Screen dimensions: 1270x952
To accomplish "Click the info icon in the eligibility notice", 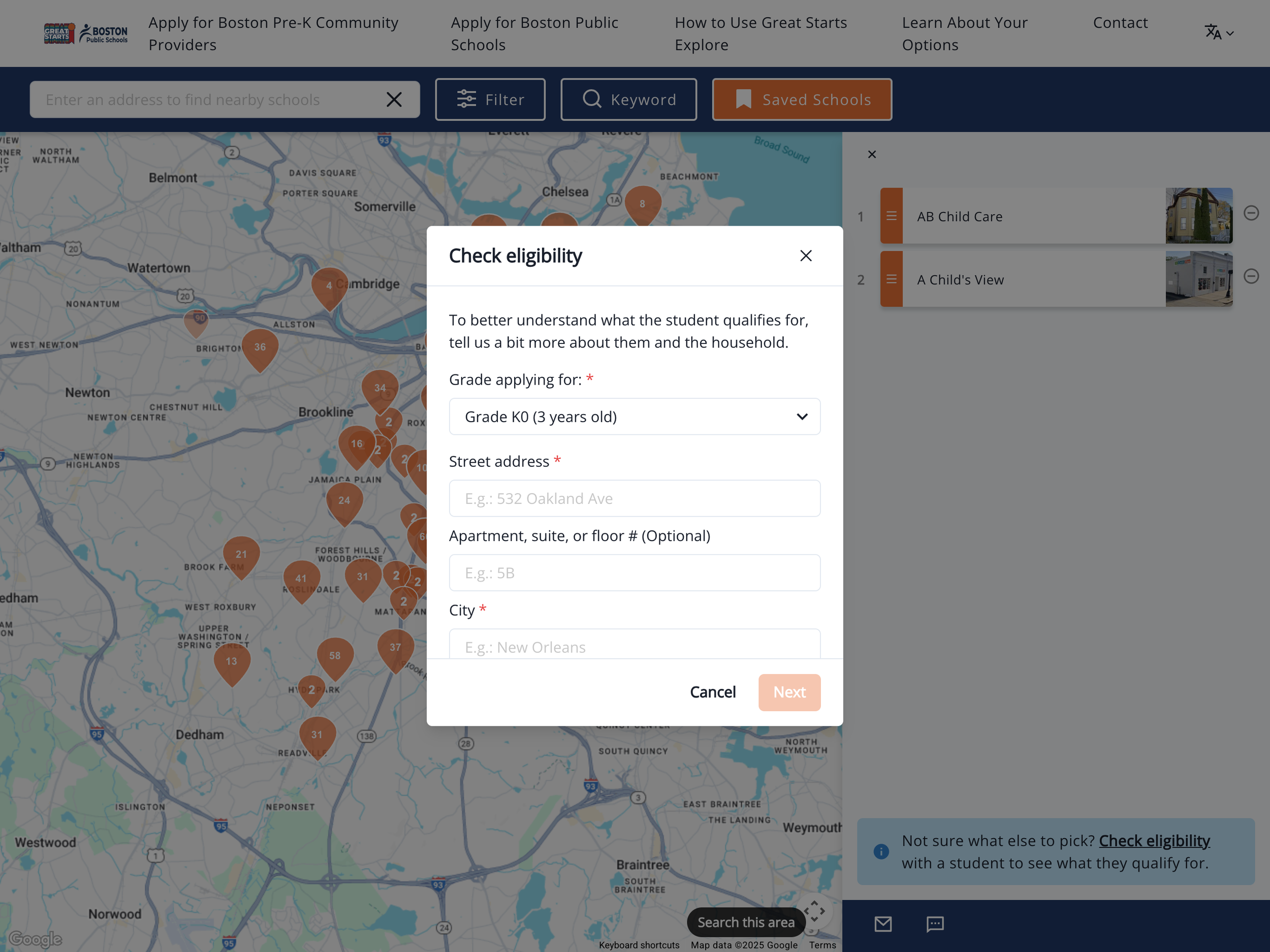I will 881,851.
